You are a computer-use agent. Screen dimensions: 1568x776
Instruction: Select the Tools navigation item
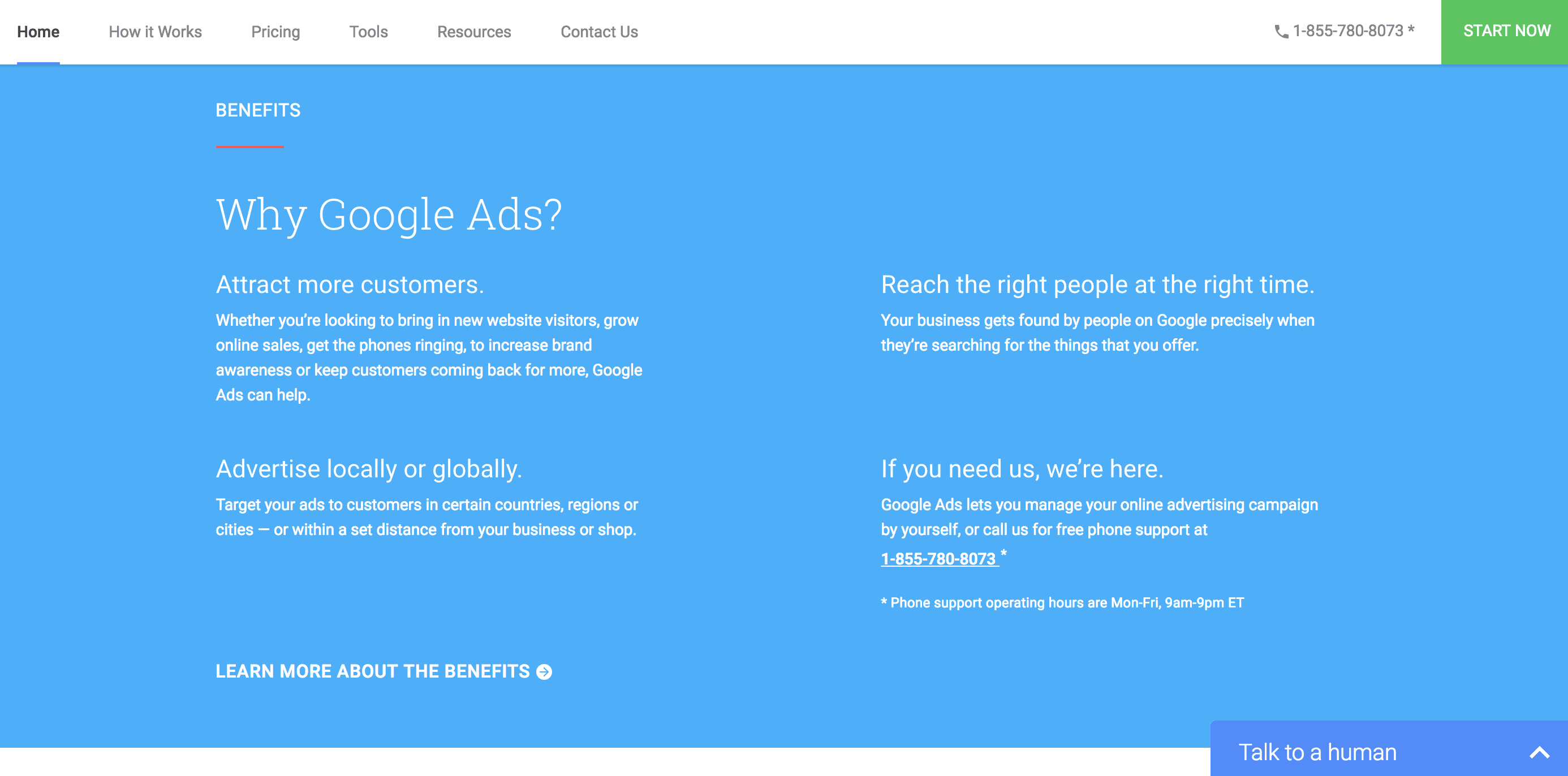point(368,32)
